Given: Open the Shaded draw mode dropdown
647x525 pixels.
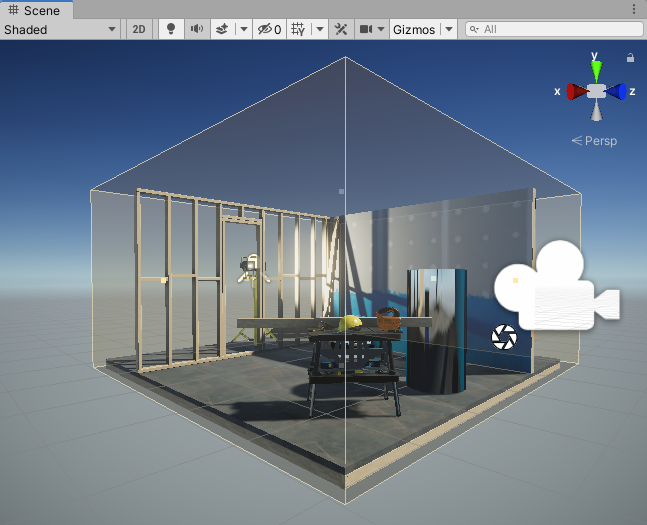Looking at the screenshot, I should click(60, 29).
